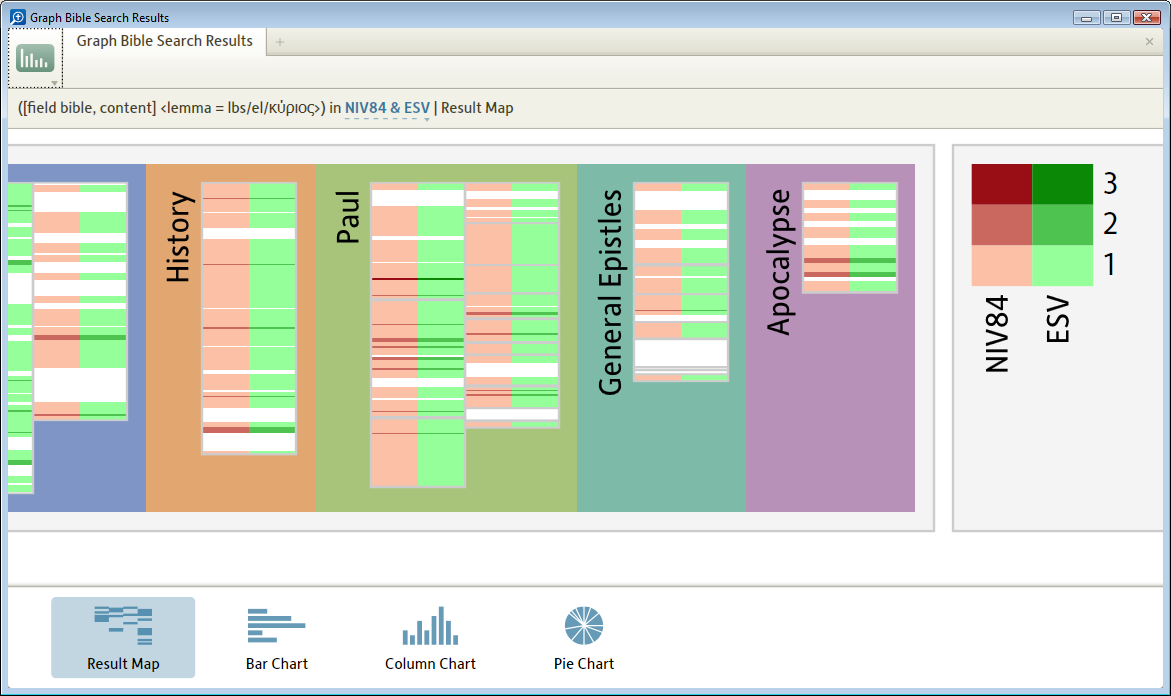Select the Apocalypse section label
Viewport: 1171px width, 696px height.
779,262
